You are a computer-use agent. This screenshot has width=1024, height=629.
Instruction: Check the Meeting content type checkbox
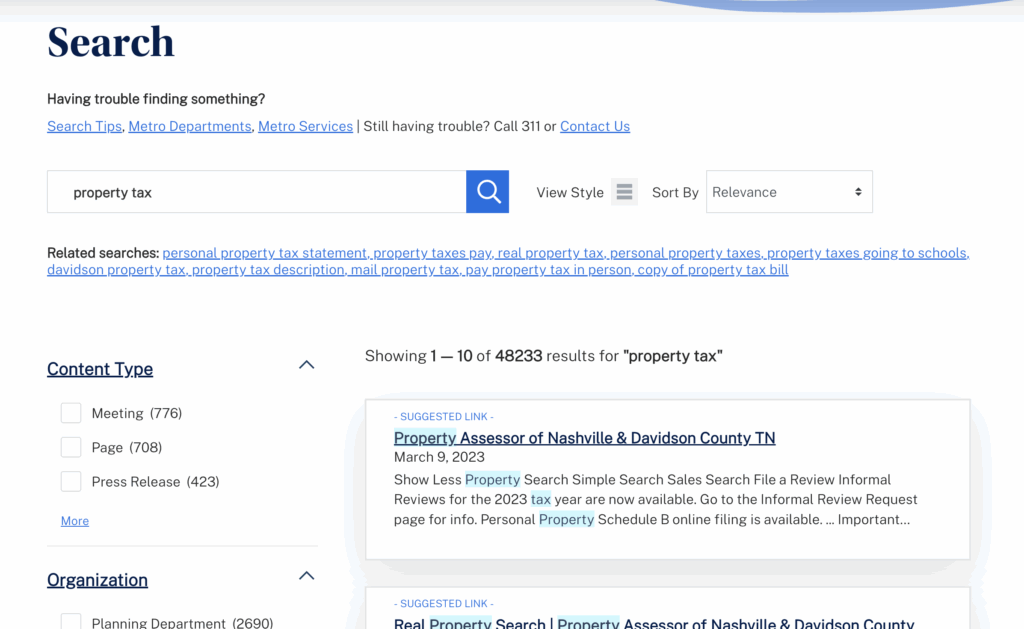[x=71, y=413]
